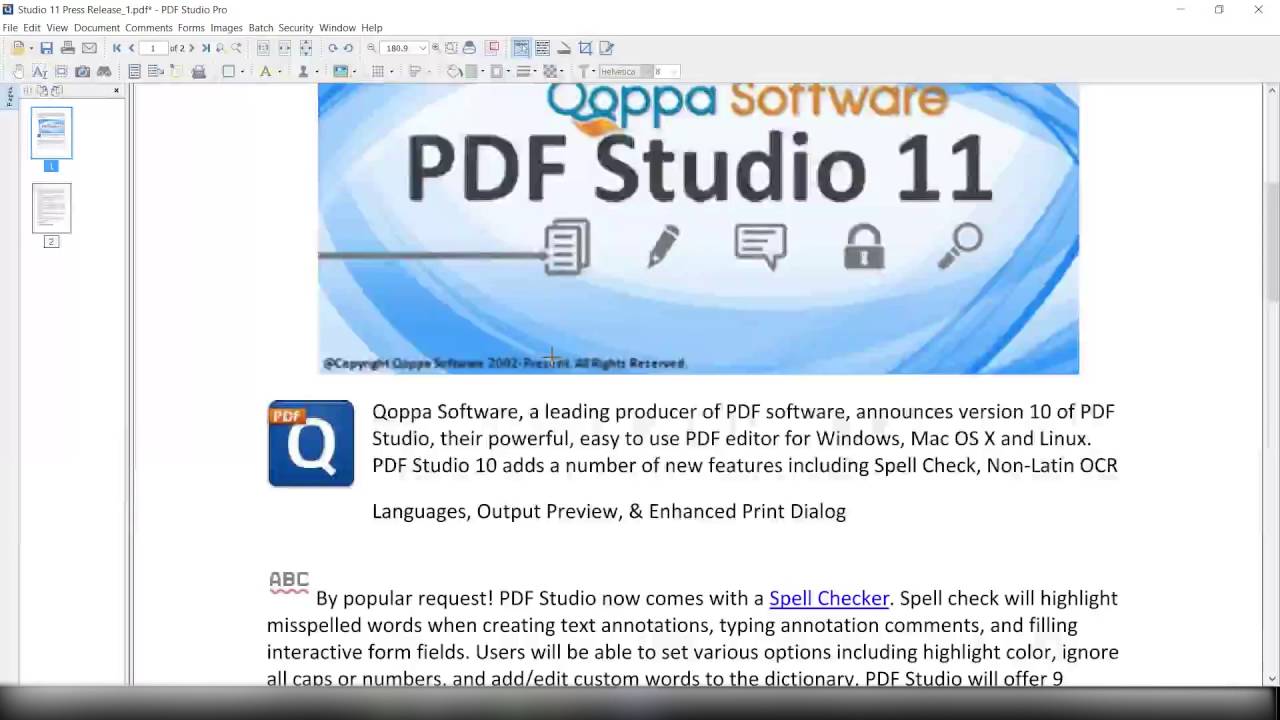This screenshot has width=1280, height=720.
Task: Click the Zoom out magnifier icon
Action: click(x=371, y=48)
